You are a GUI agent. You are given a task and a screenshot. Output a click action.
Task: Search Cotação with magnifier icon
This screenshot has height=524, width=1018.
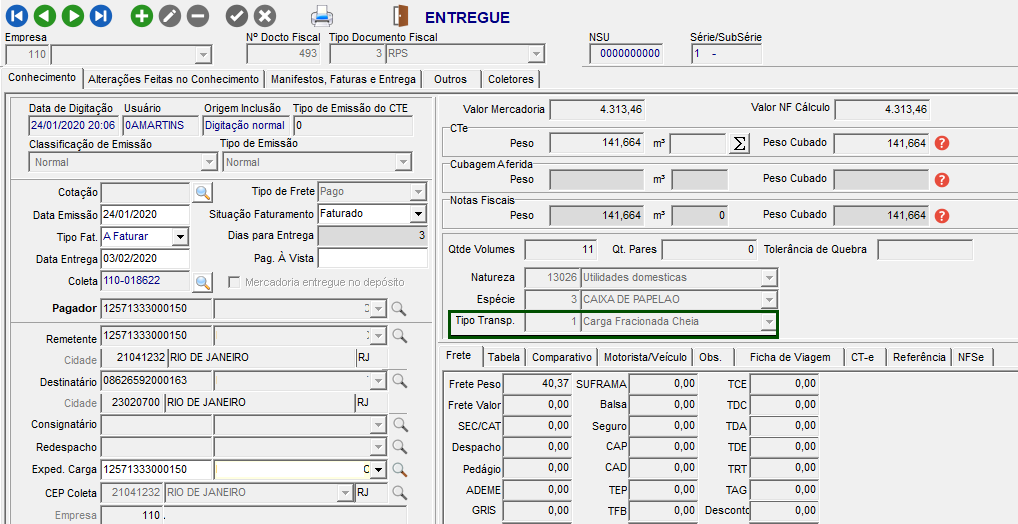pos(202,192)
